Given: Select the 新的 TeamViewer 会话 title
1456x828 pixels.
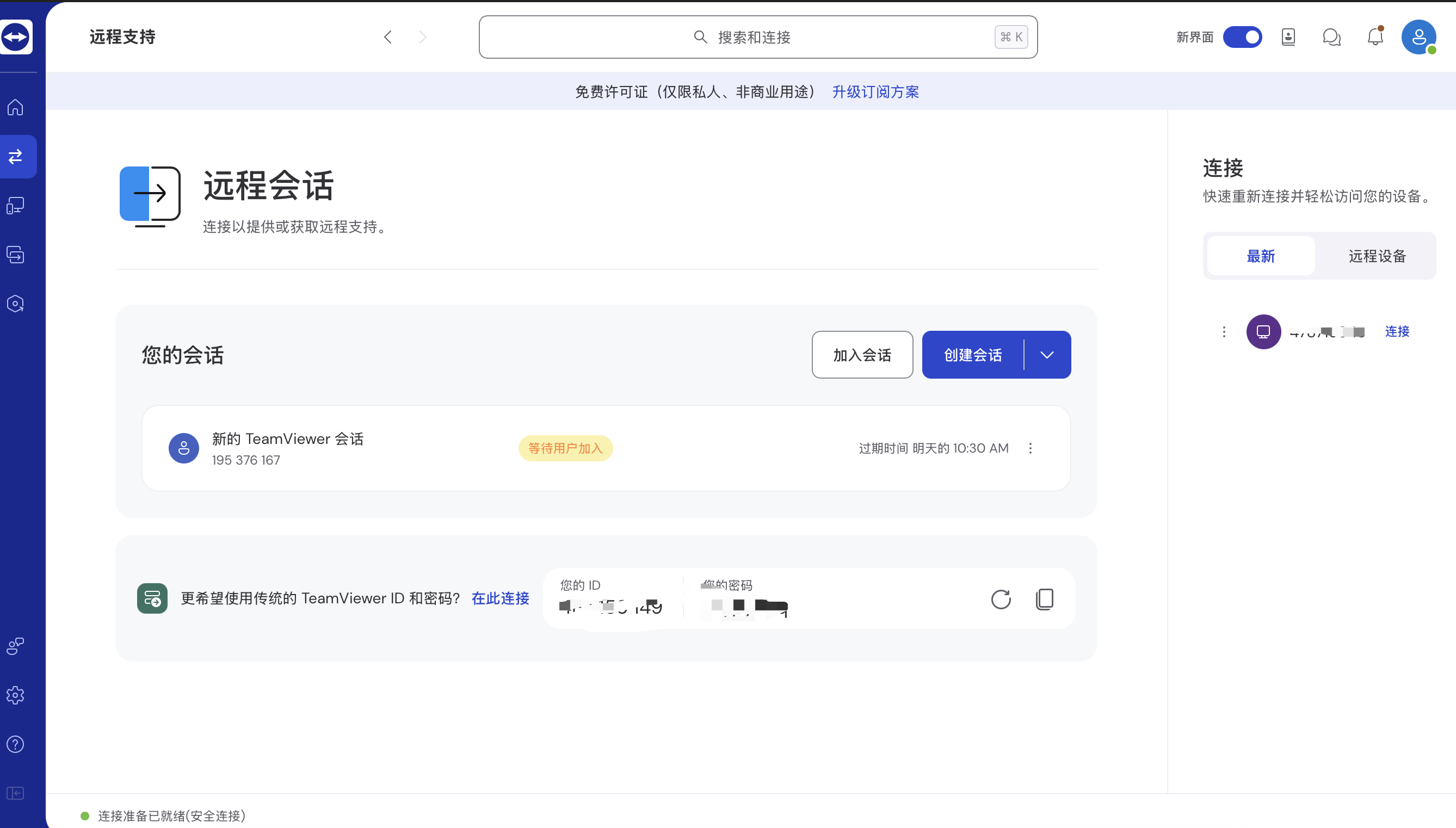Looking at the screenshot, I should (288, 438).
